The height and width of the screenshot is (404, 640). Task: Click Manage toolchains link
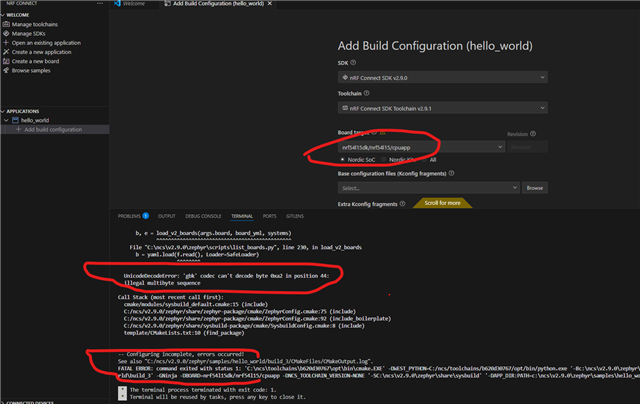35,24
